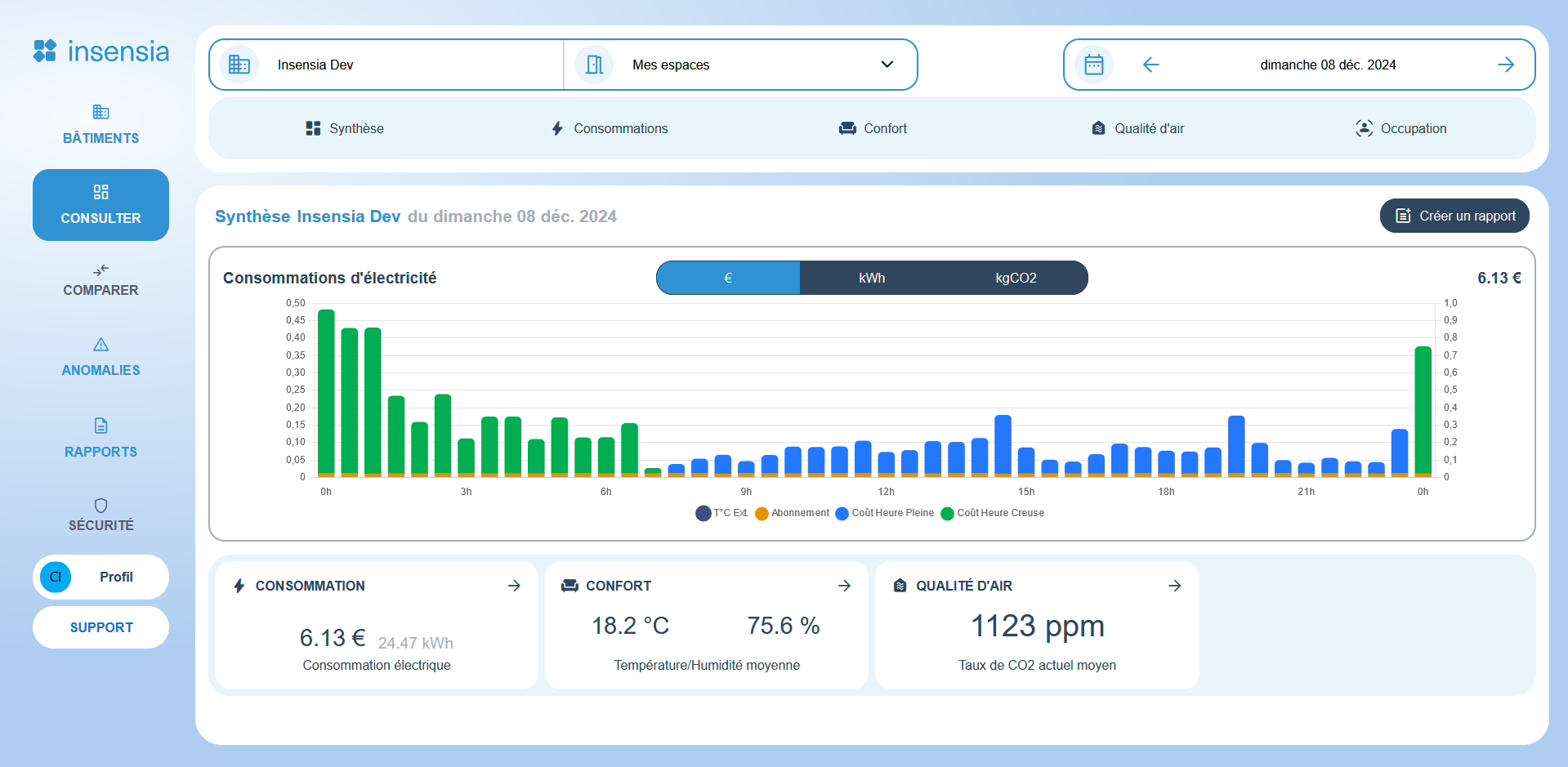Screen dimensions: 1568x767
Task: Click the 1123 ppm CO2 value
Action: 1038,627
